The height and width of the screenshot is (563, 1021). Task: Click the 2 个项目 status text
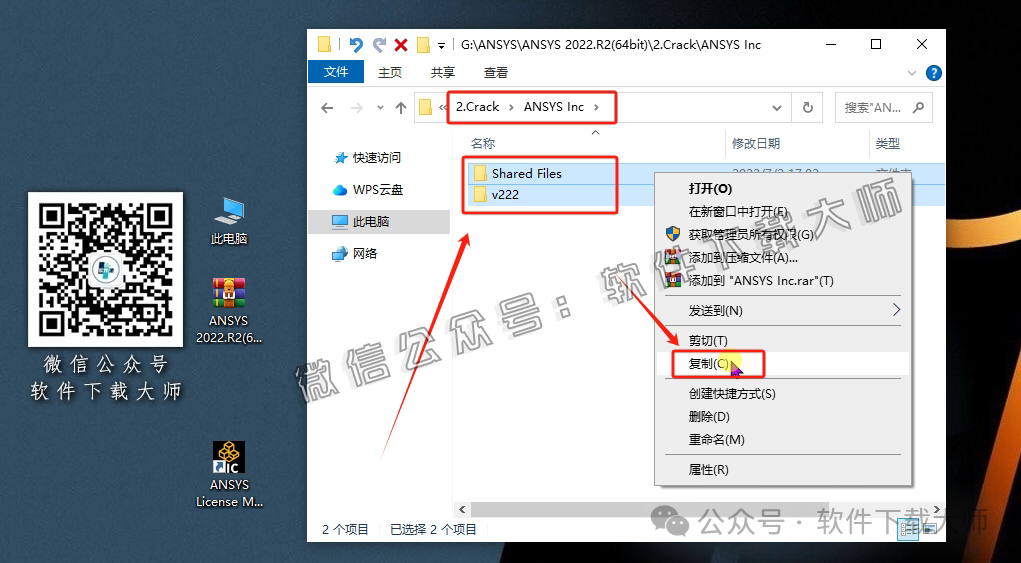tap(345, 529)
